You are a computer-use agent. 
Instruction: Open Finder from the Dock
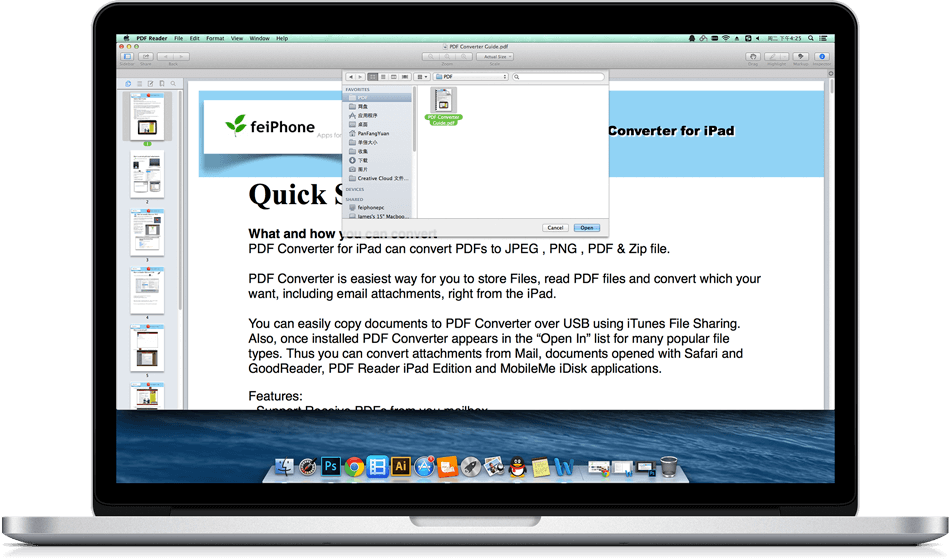[x=284, y=467]
